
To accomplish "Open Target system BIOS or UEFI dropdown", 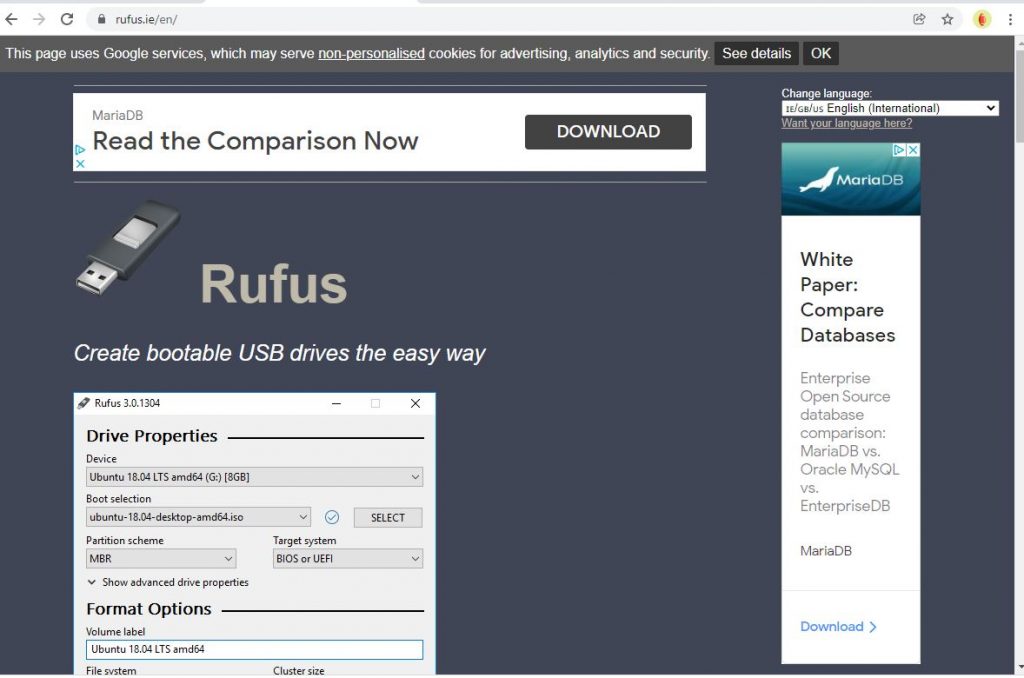I will (347, 558).
